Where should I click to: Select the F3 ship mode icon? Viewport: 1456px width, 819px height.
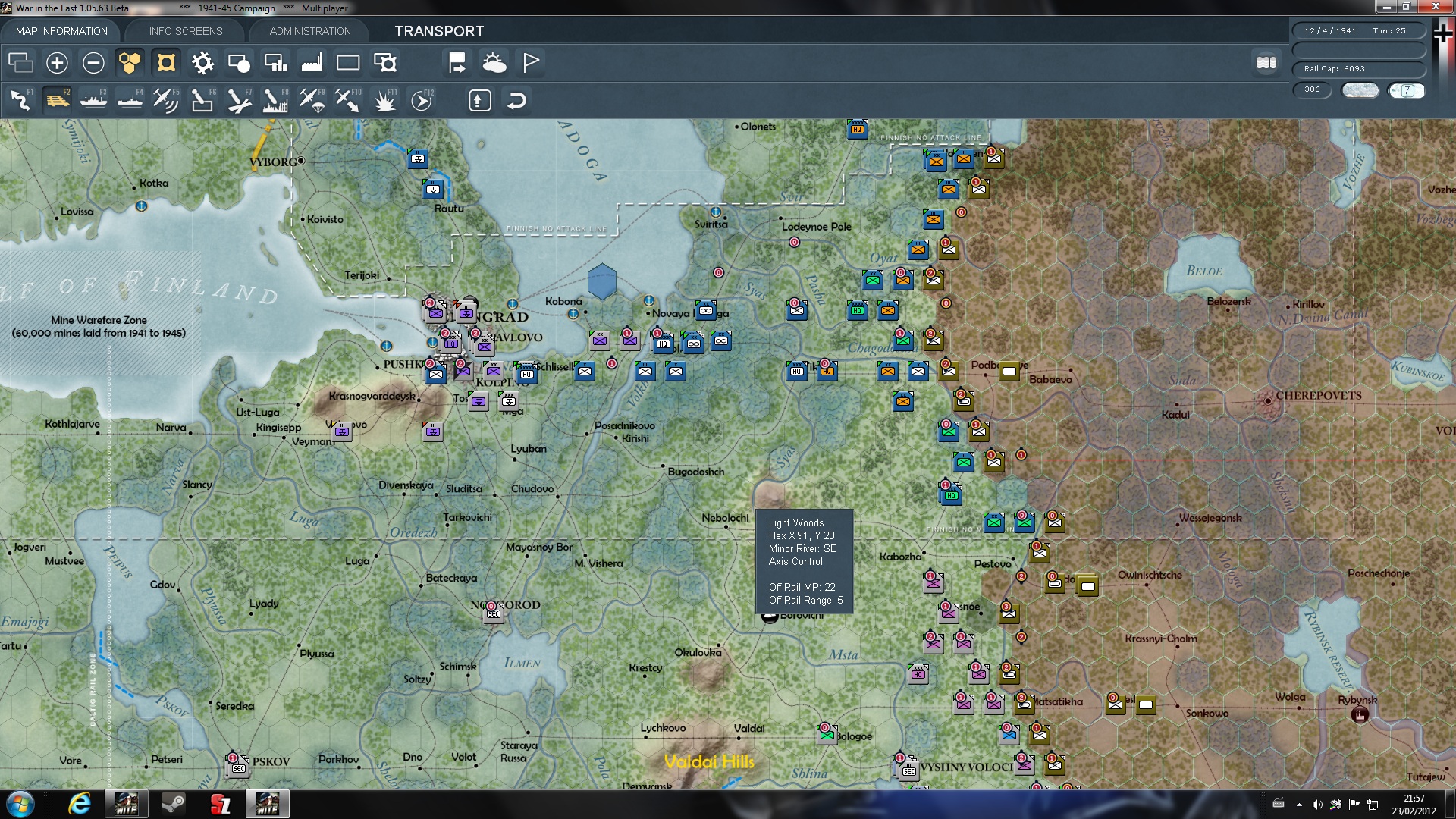tap(93, 100)
